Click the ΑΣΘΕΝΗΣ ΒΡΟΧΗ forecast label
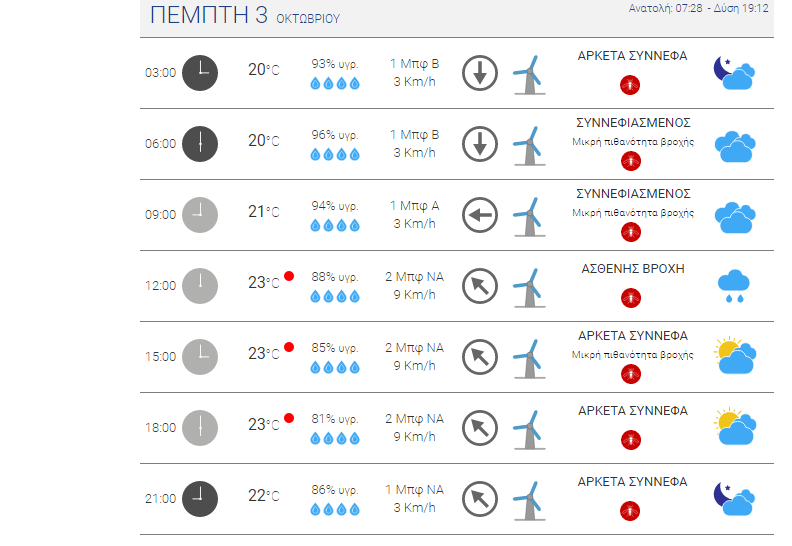Screen dimensions: 792x546 pos(633,269)
